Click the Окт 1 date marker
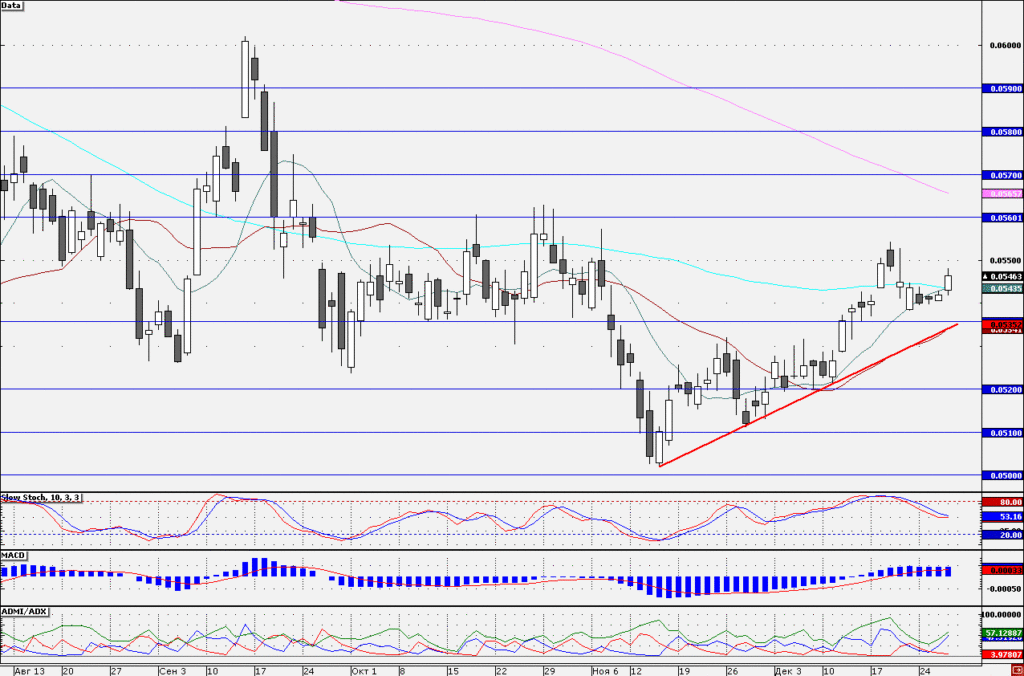Screen dimensions: 1024x676 [363, 671]
